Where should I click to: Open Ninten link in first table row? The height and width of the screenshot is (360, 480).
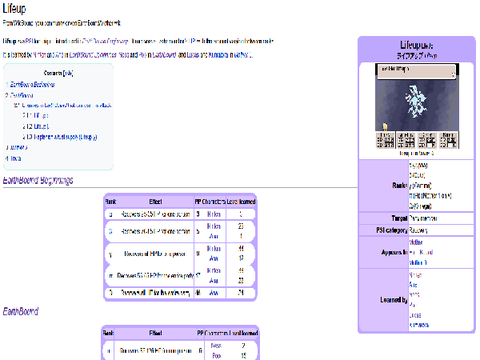click(x=214, y=214)
